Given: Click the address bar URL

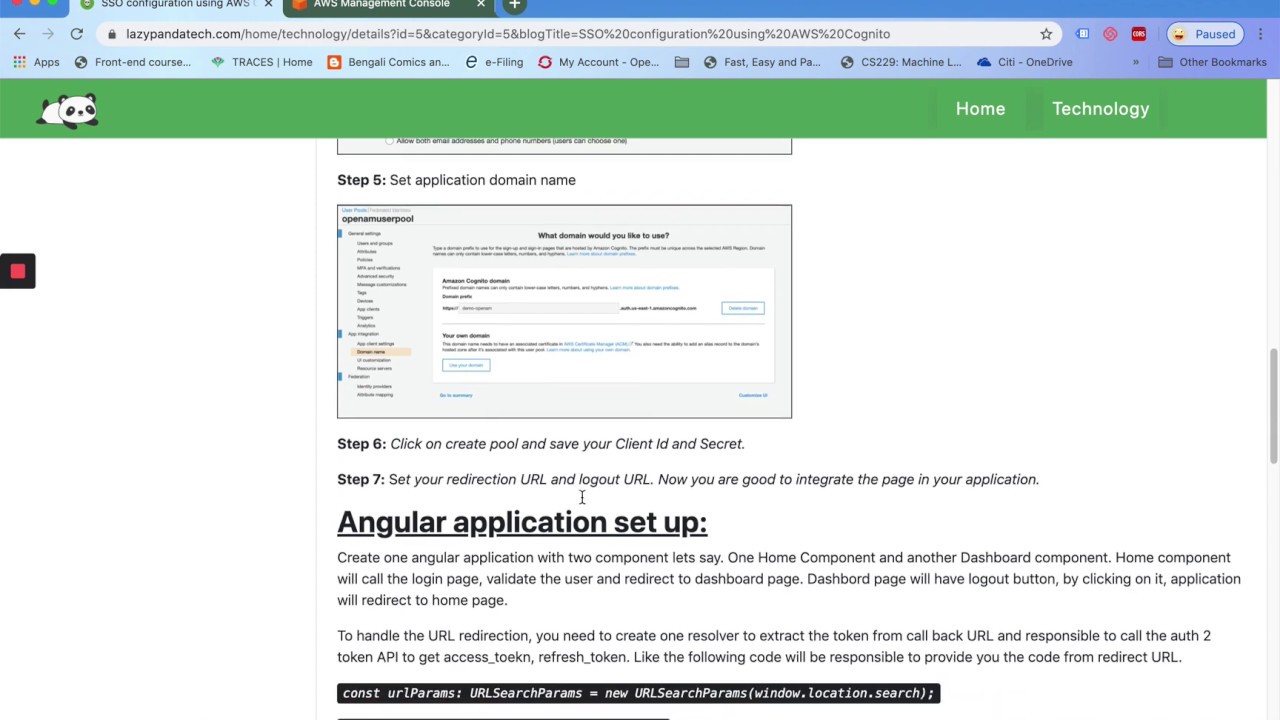Looking at the screenshot, I should [x=508, y=34].
